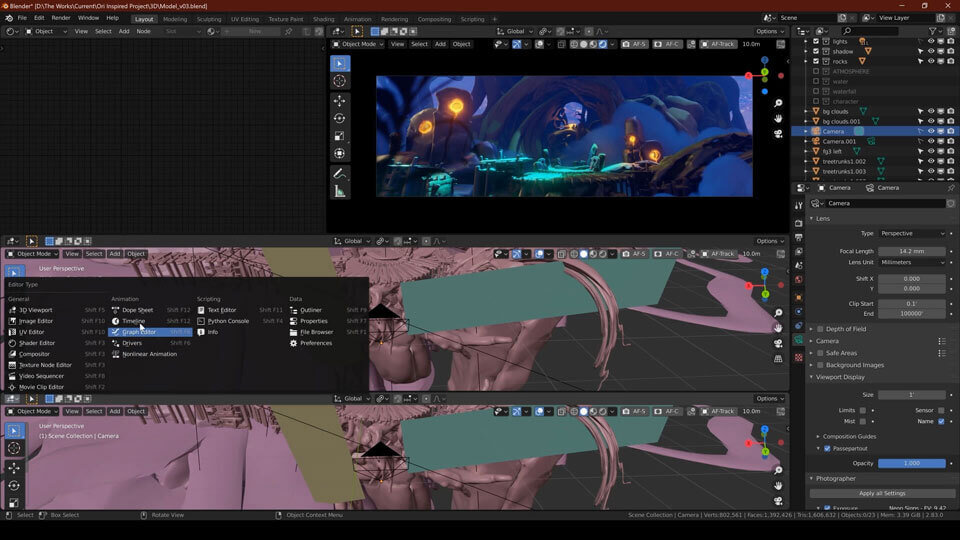This screenshot has width=960, height=540.
Task: Click the rendered shading sphere in top viewport
Action: pos(603,44)
